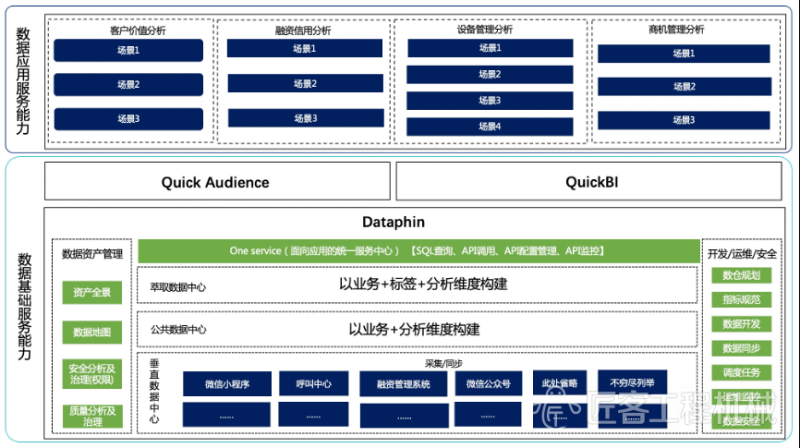This screenshot has height=448, width=800.
Task: Select 场景2 in the 融资信用分析 group
Action: coord(305,83)
